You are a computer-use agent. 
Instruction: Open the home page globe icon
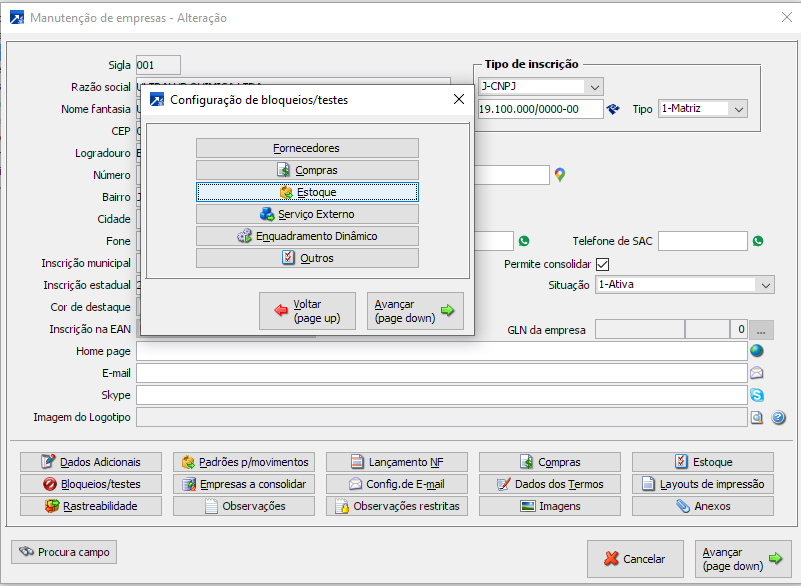point(757,351)
